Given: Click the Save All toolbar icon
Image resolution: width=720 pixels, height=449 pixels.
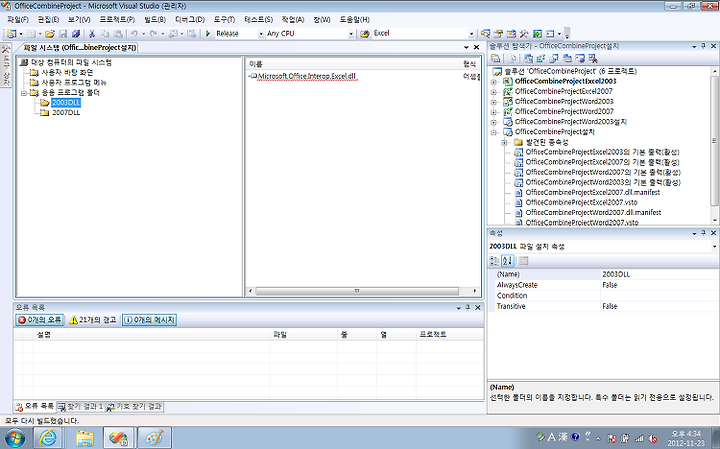Looking at the screenshot, I should tap(76, 34).
